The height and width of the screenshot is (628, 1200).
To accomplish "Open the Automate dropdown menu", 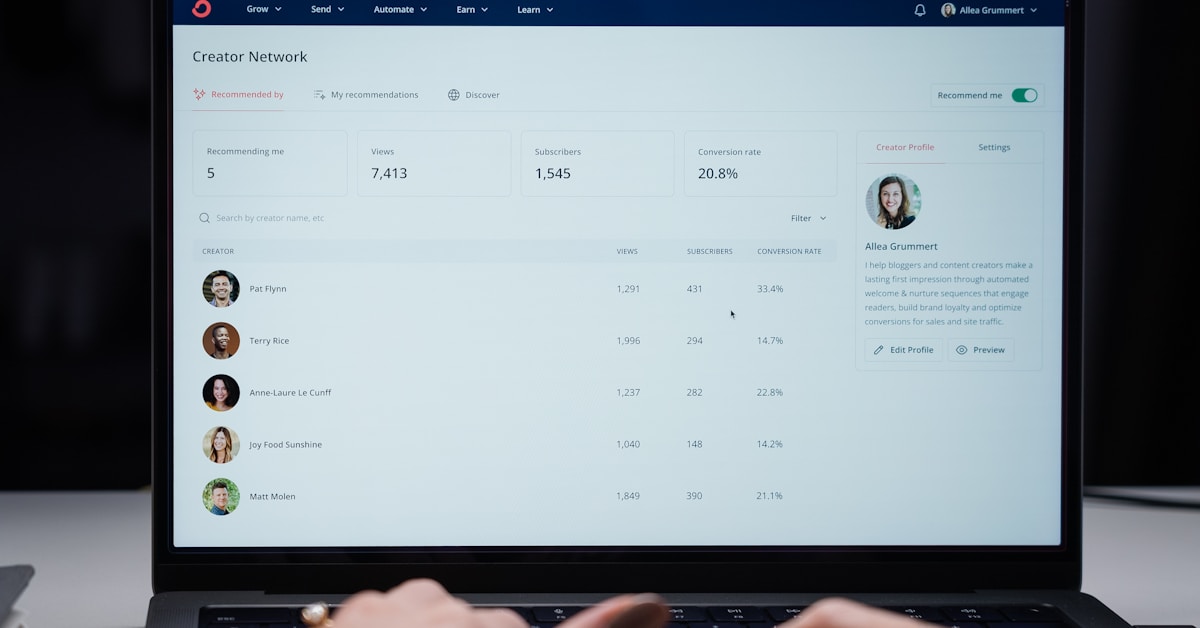I will pos(400,9).
